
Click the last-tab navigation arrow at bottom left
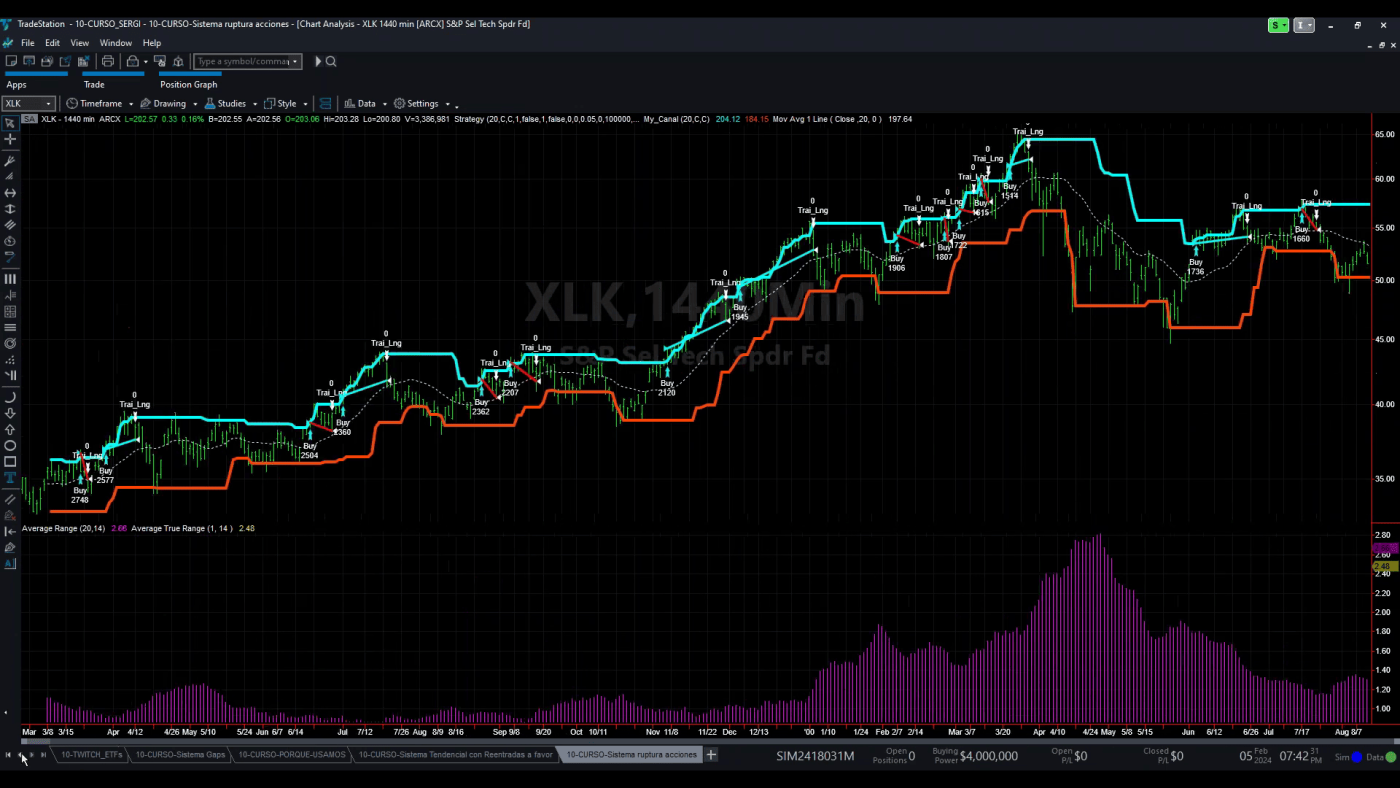43,755
